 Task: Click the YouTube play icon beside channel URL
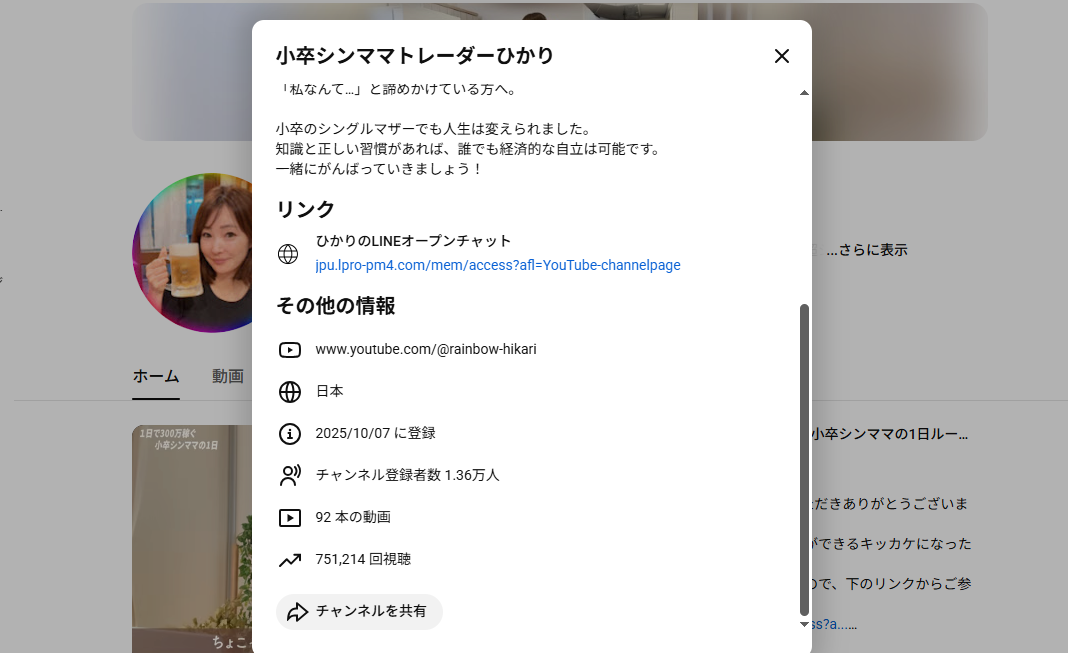click(290, 350)
